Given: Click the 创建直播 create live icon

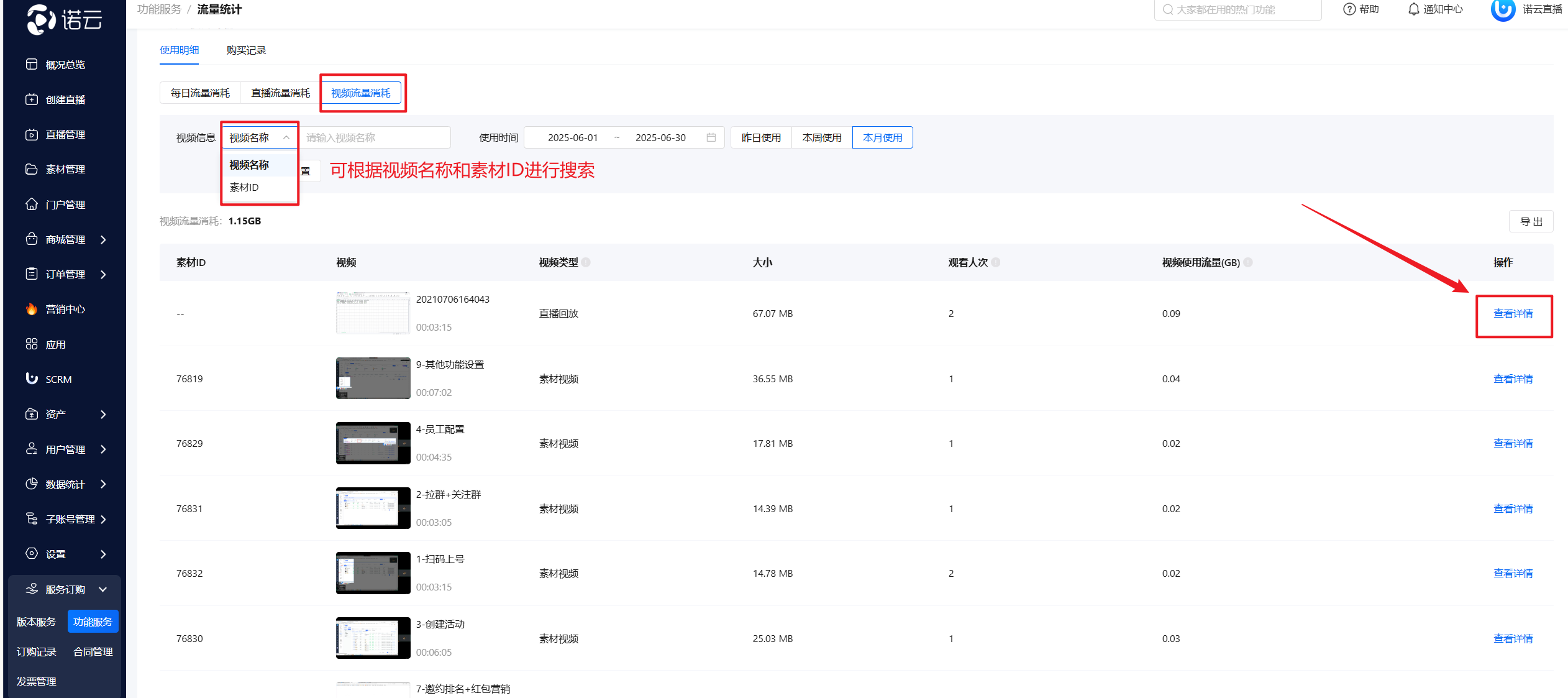Looking at the screenshot, I should point(32,99).
